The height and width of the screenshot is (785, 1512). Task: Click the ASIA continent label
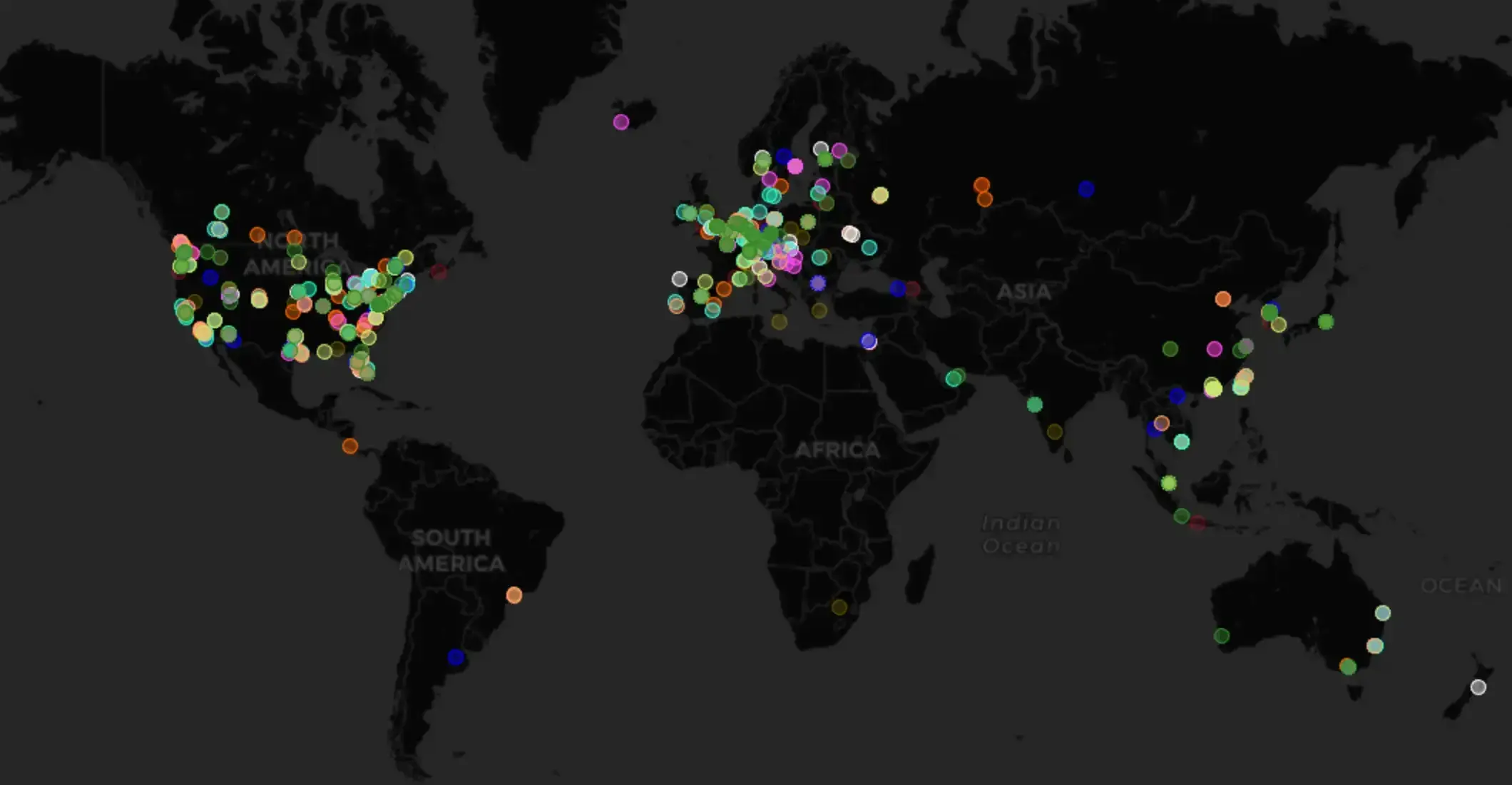click(1023, 292)
